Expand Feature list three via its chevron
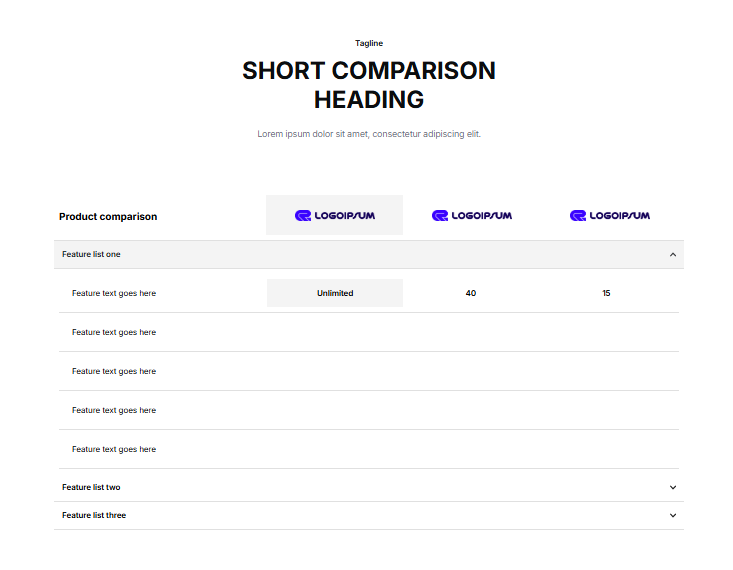 click(x=673, y=516)
